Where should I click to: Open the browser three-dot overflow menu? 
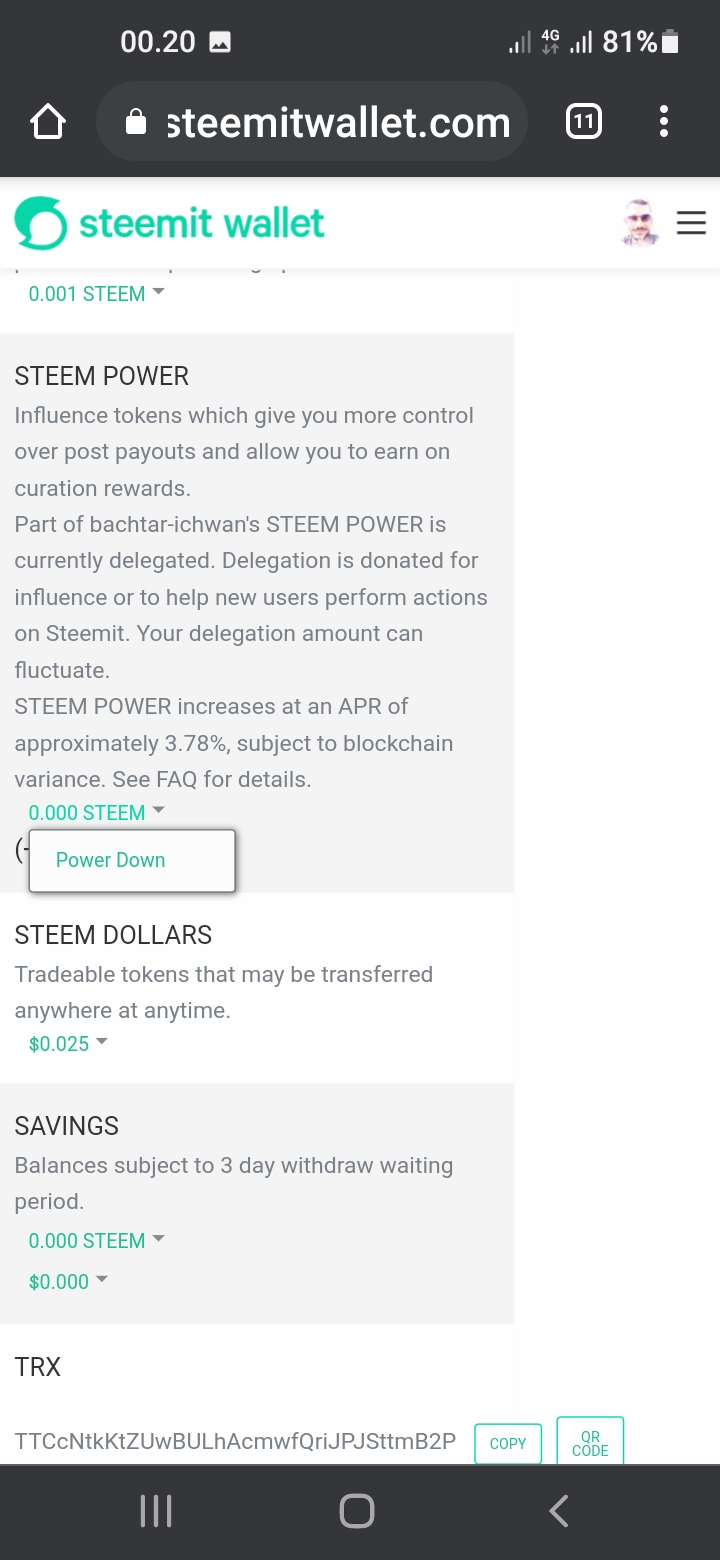pos(663,123)
